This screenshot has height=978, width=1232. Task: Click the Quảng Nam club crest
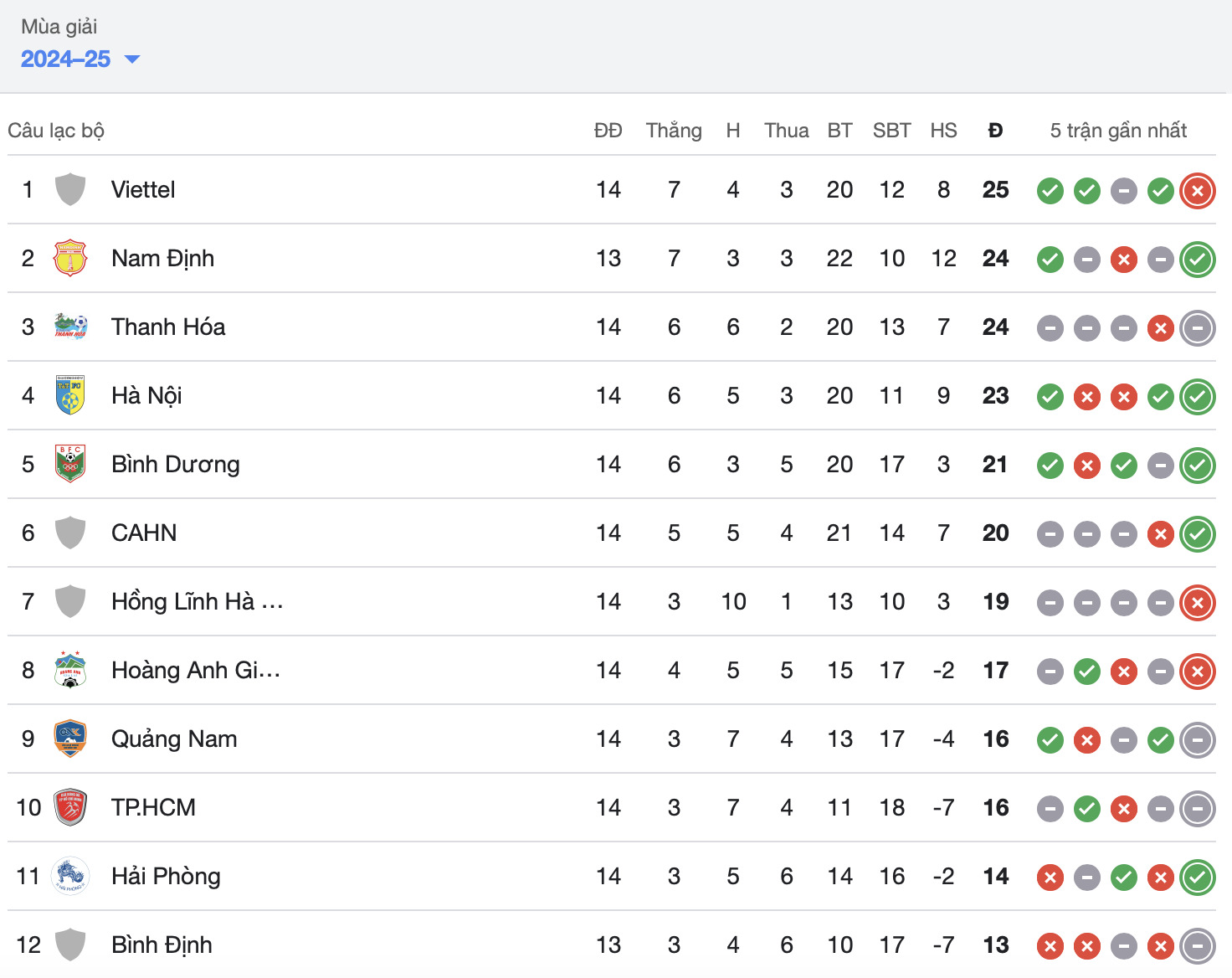[70, 739]
